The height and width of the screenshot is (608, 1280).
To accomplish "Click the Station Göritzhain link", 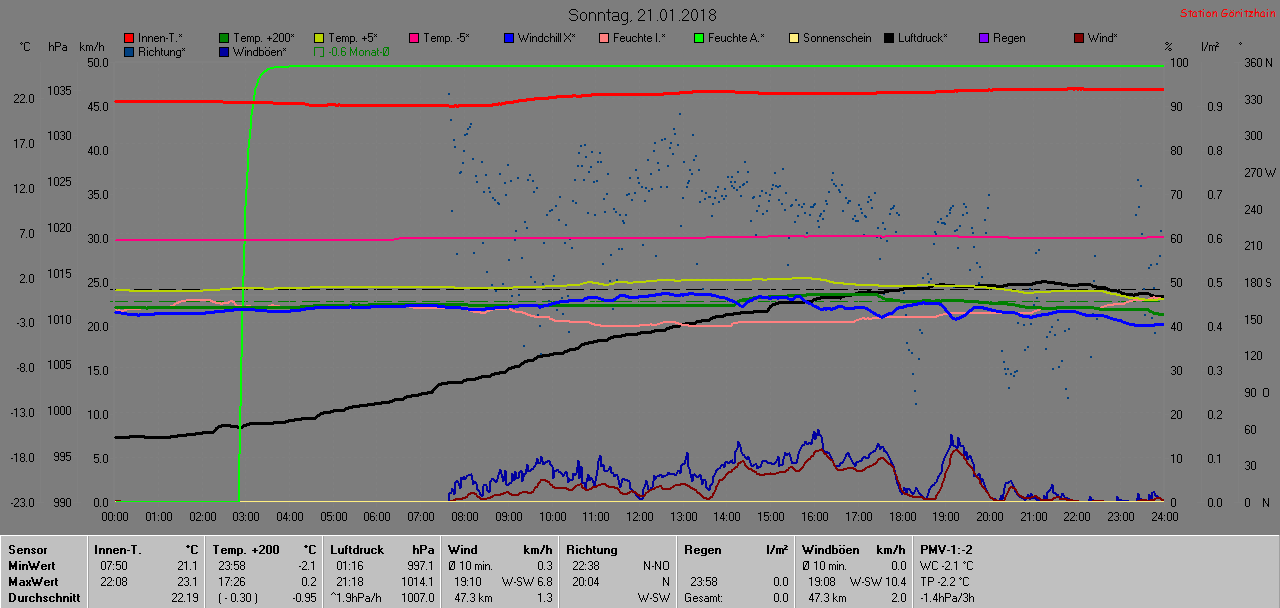I will [1226, 14].
